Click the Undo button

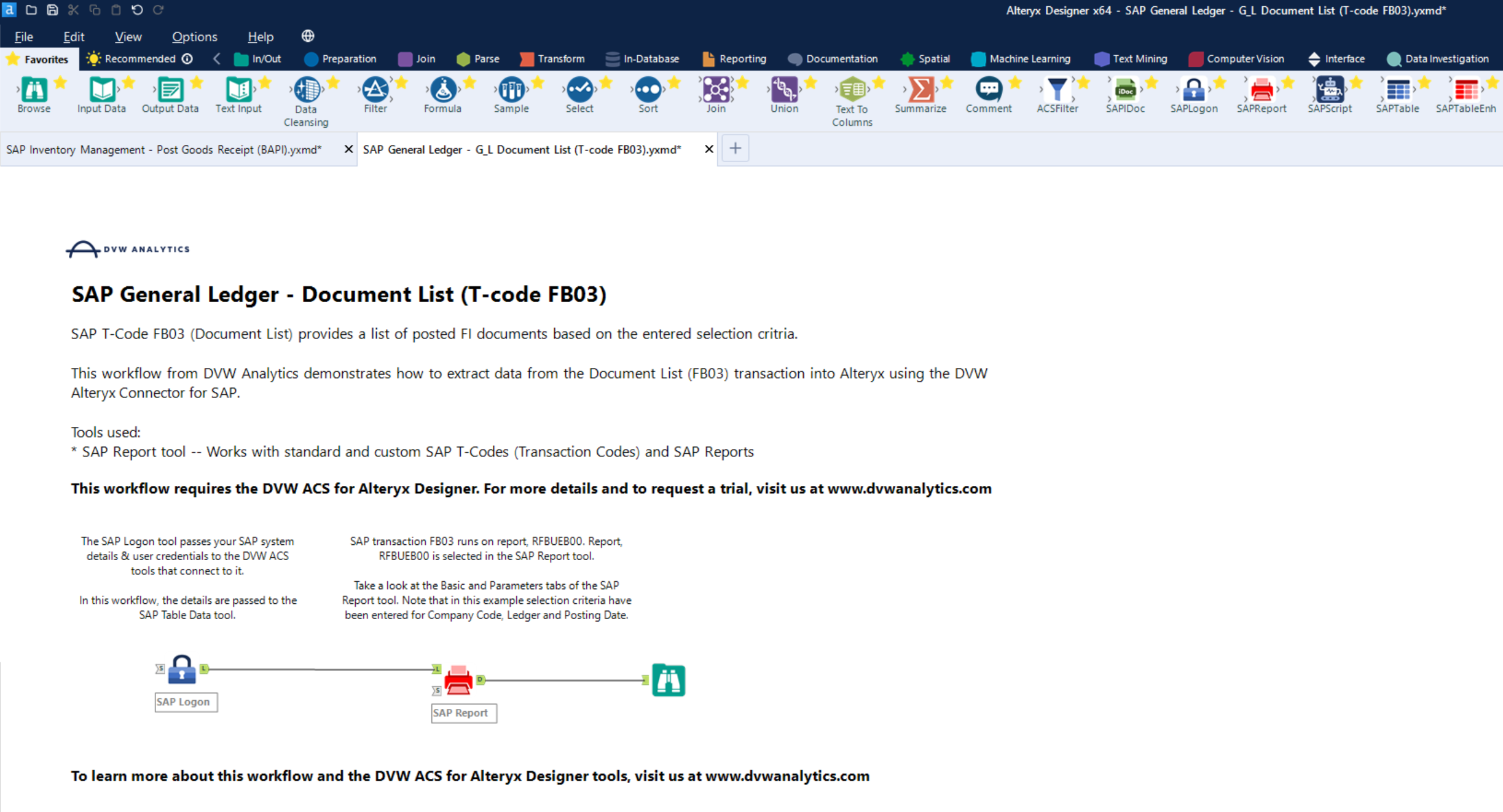(136, 10)
